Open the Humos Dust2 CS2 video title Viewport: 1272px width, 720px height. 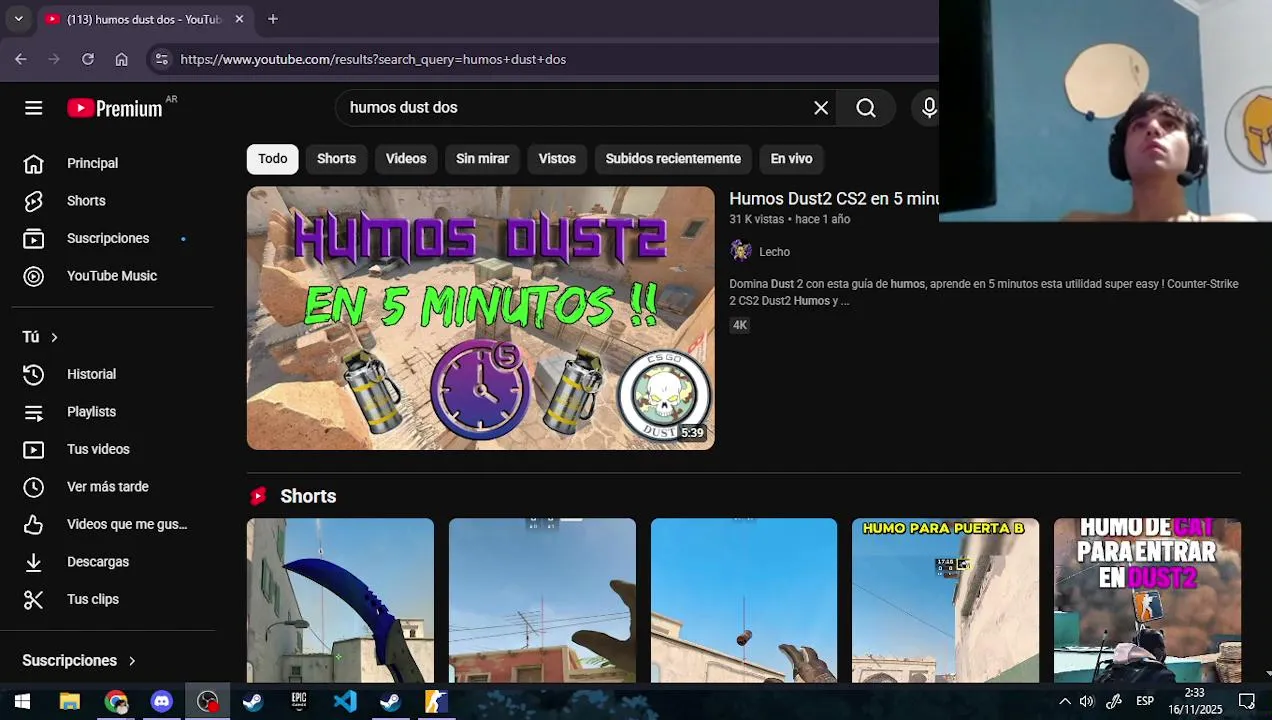[x=833, y=199]
